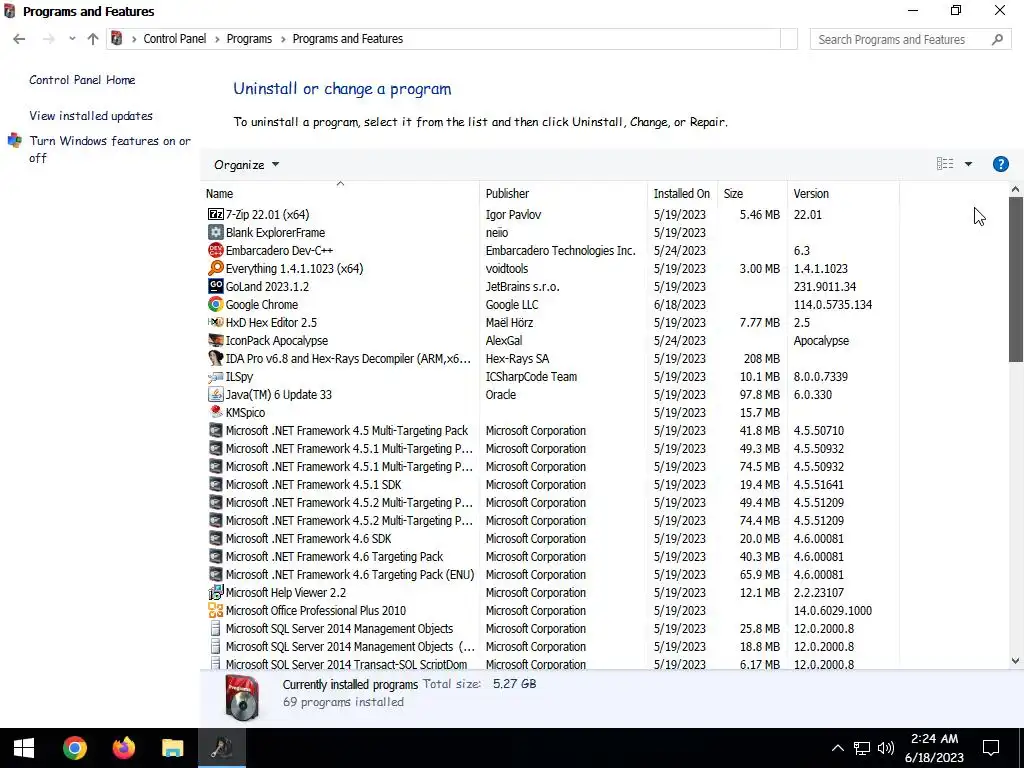Click the change view list icon

[944, 164]
